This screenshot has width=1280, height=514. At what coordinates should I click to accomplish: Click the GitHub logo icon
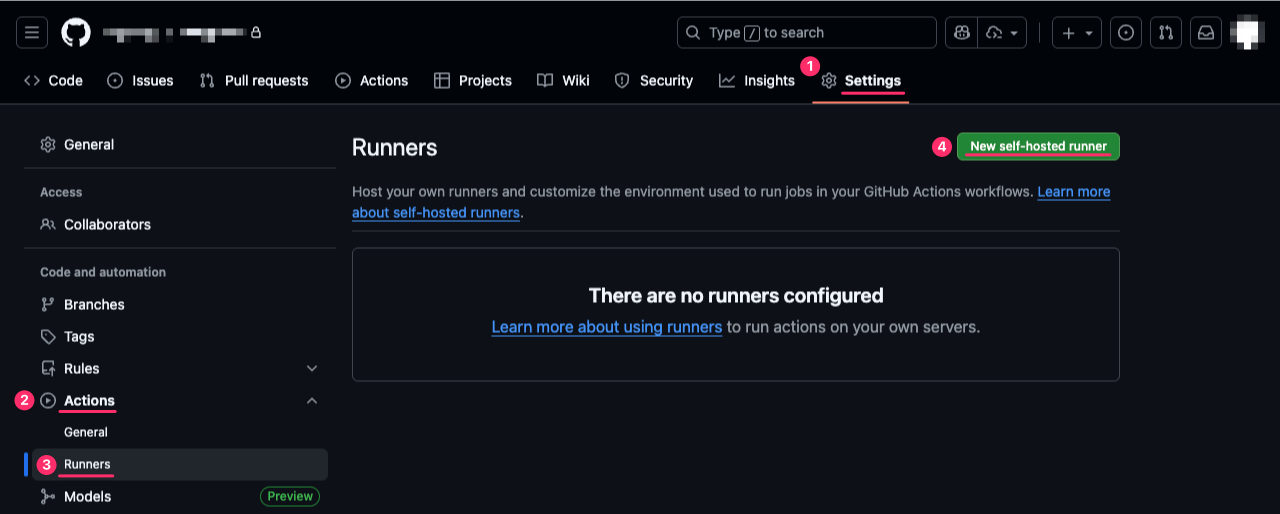click(76, 33)
